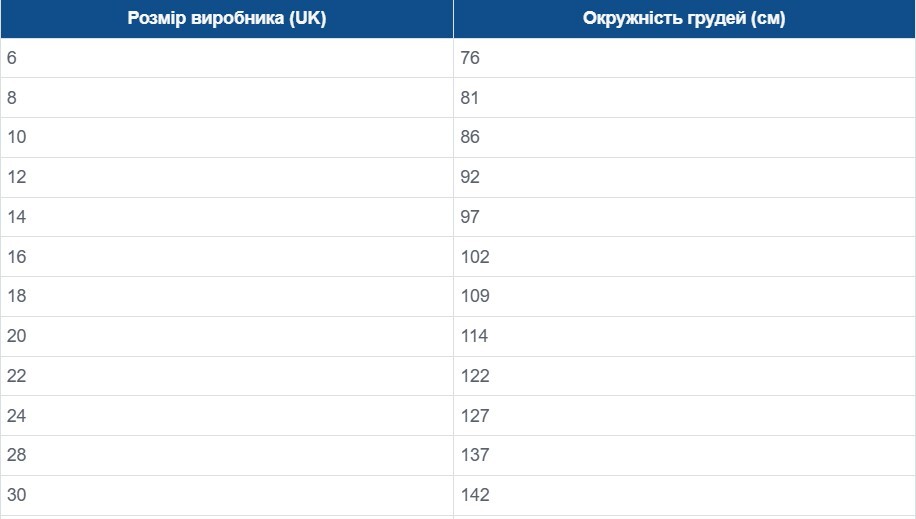Select the UK size 6 cell
Image resolution: width=916 pixels, height=519 pixels.
pyautogui.click(x=12, y=58)
